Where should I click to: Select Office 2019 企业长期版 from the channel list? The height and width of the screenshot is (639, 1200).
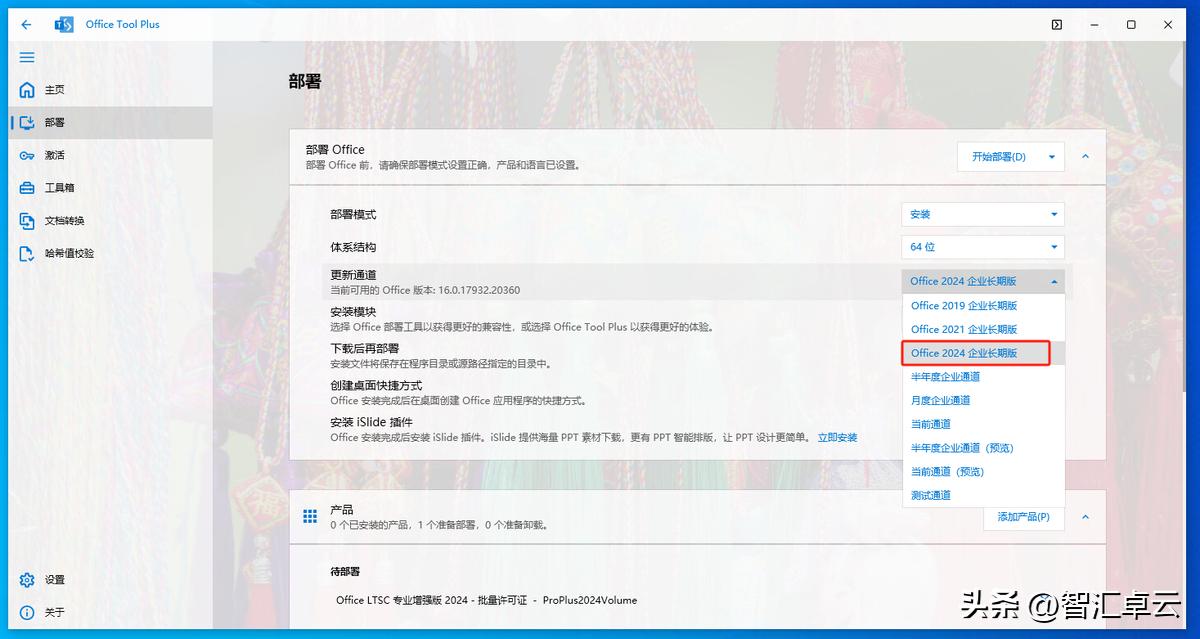pos(962,305)
